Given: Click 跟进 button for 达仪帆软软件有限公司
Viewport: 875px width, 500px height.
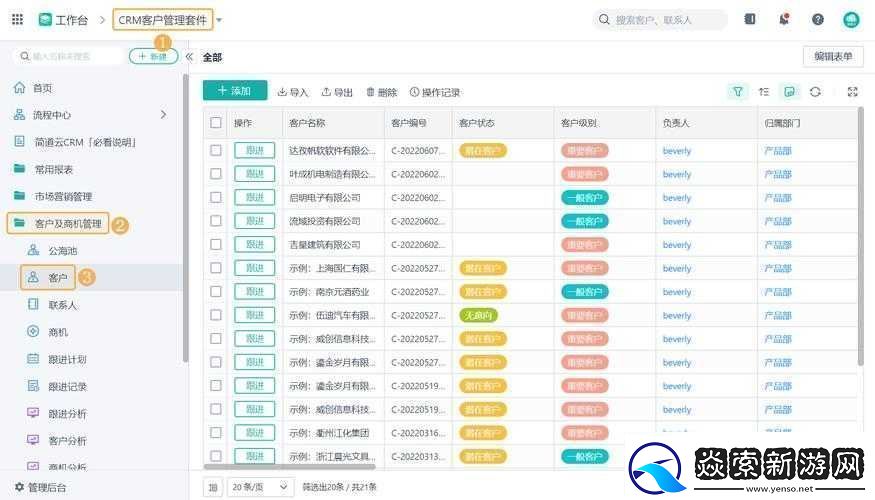Looking at the screenshot, I should pyautogui.click(x=254, y=150).
